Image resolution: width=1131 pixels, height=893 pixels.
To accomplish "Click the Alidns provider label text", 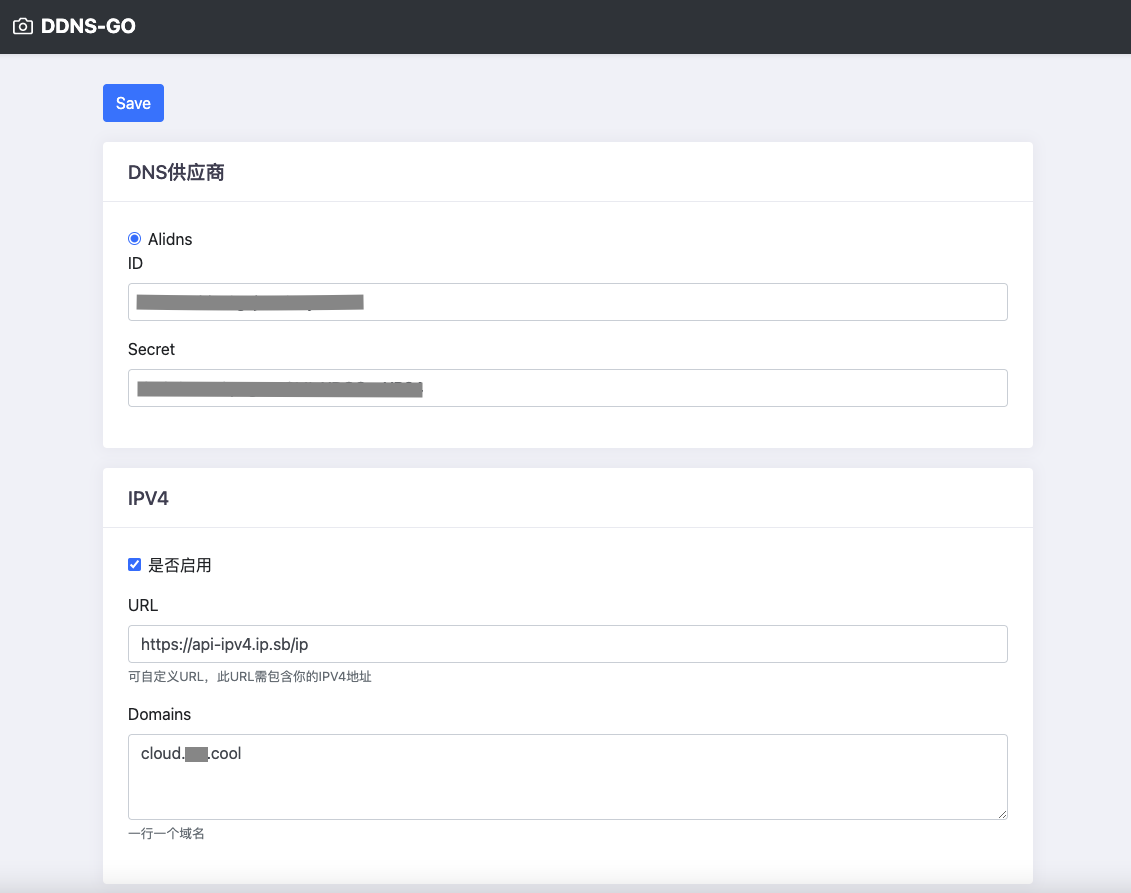I will pos(170,239).
